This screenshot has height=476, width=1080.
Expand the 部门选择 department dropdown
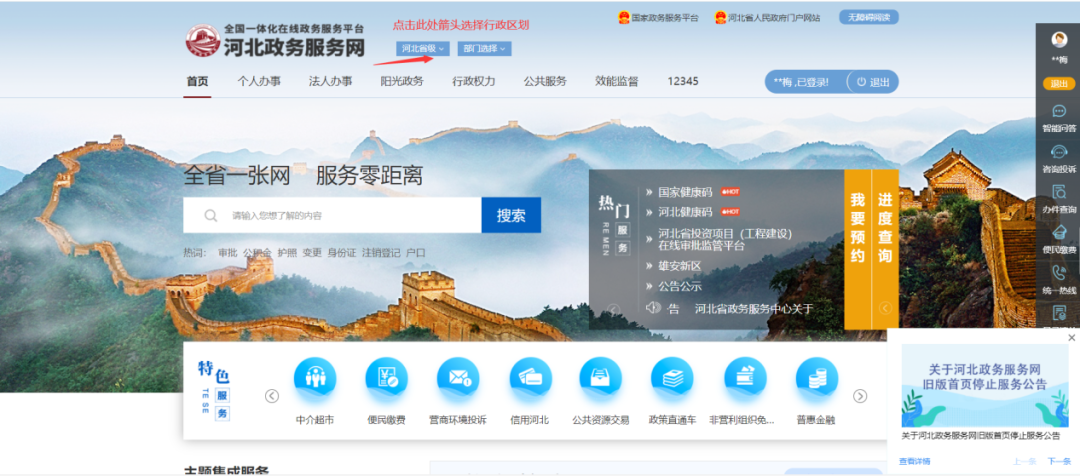coord(484,48)
